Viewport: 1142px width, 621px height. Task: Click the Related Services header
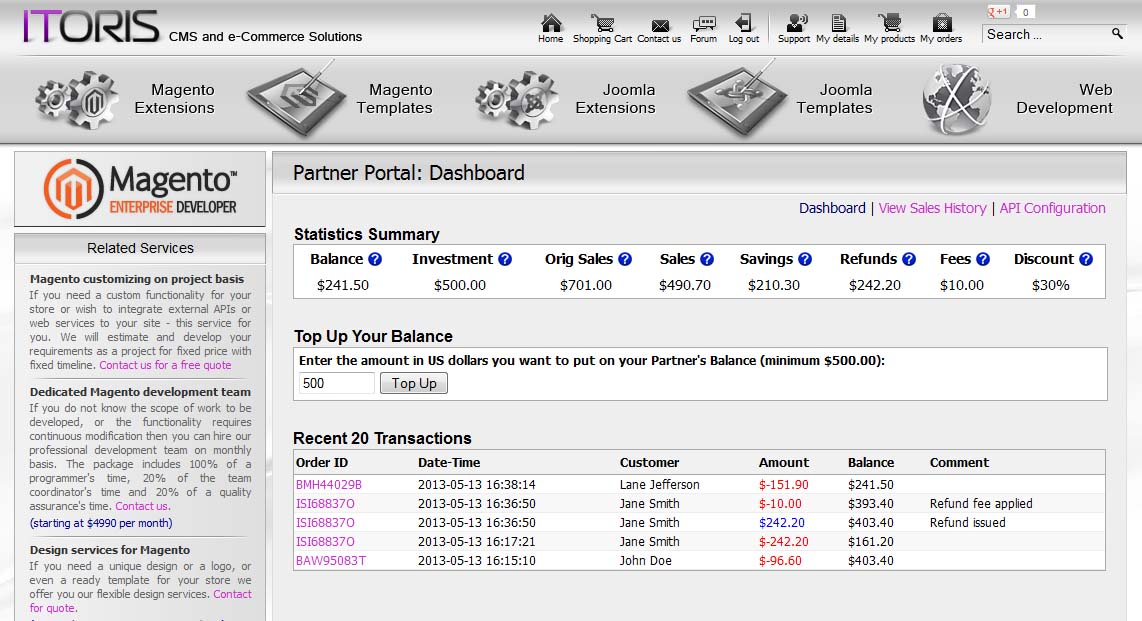coord(140,248)
